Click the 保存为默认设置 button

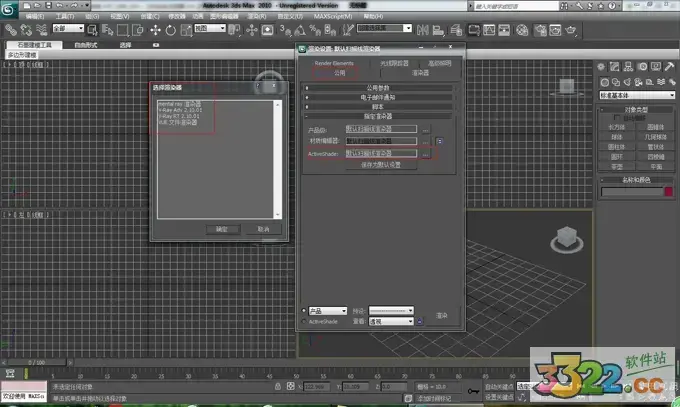click(381, 165)
